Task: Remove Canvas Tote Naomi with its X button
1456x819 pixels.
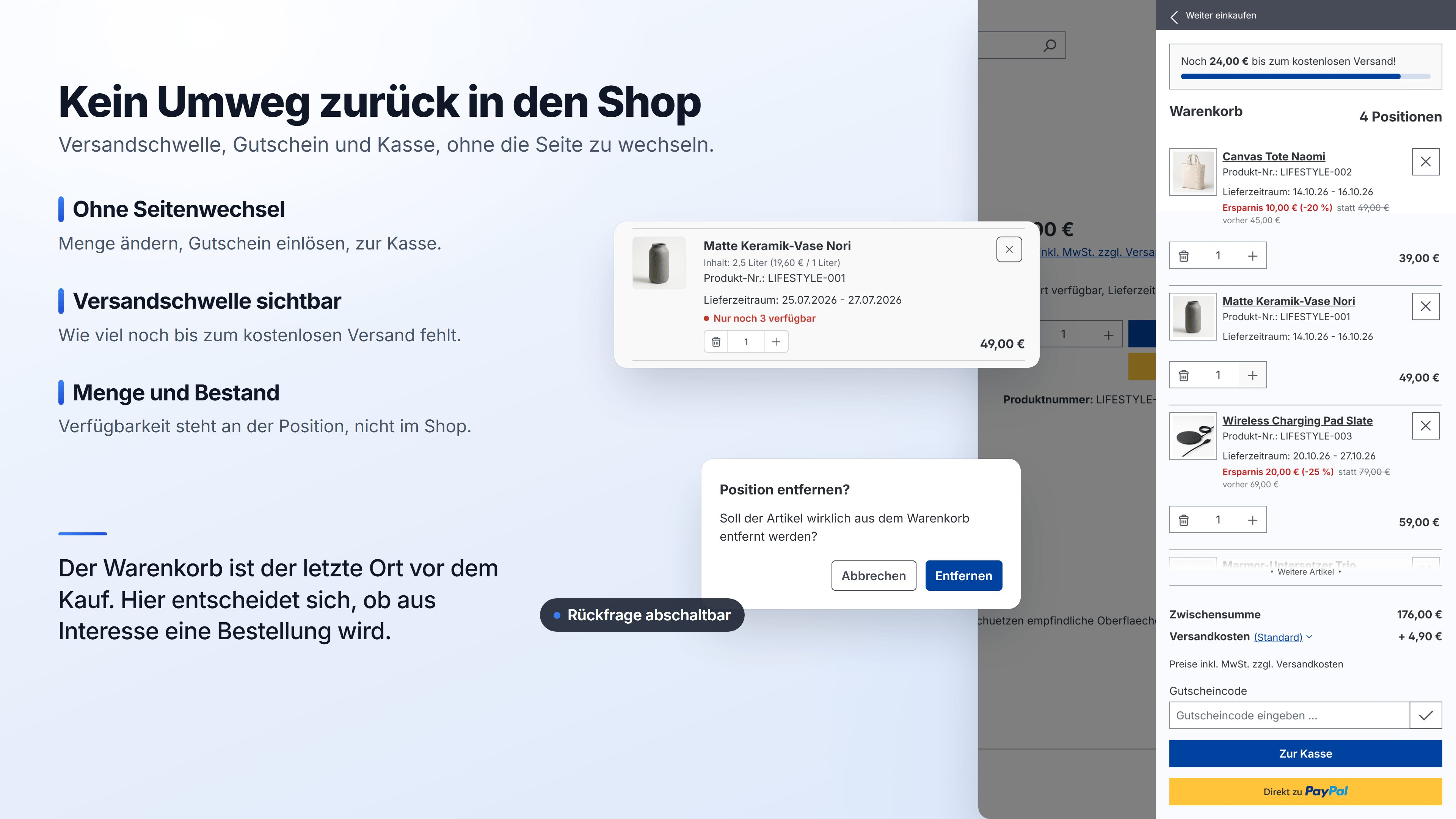Action: click(1426, 162)
